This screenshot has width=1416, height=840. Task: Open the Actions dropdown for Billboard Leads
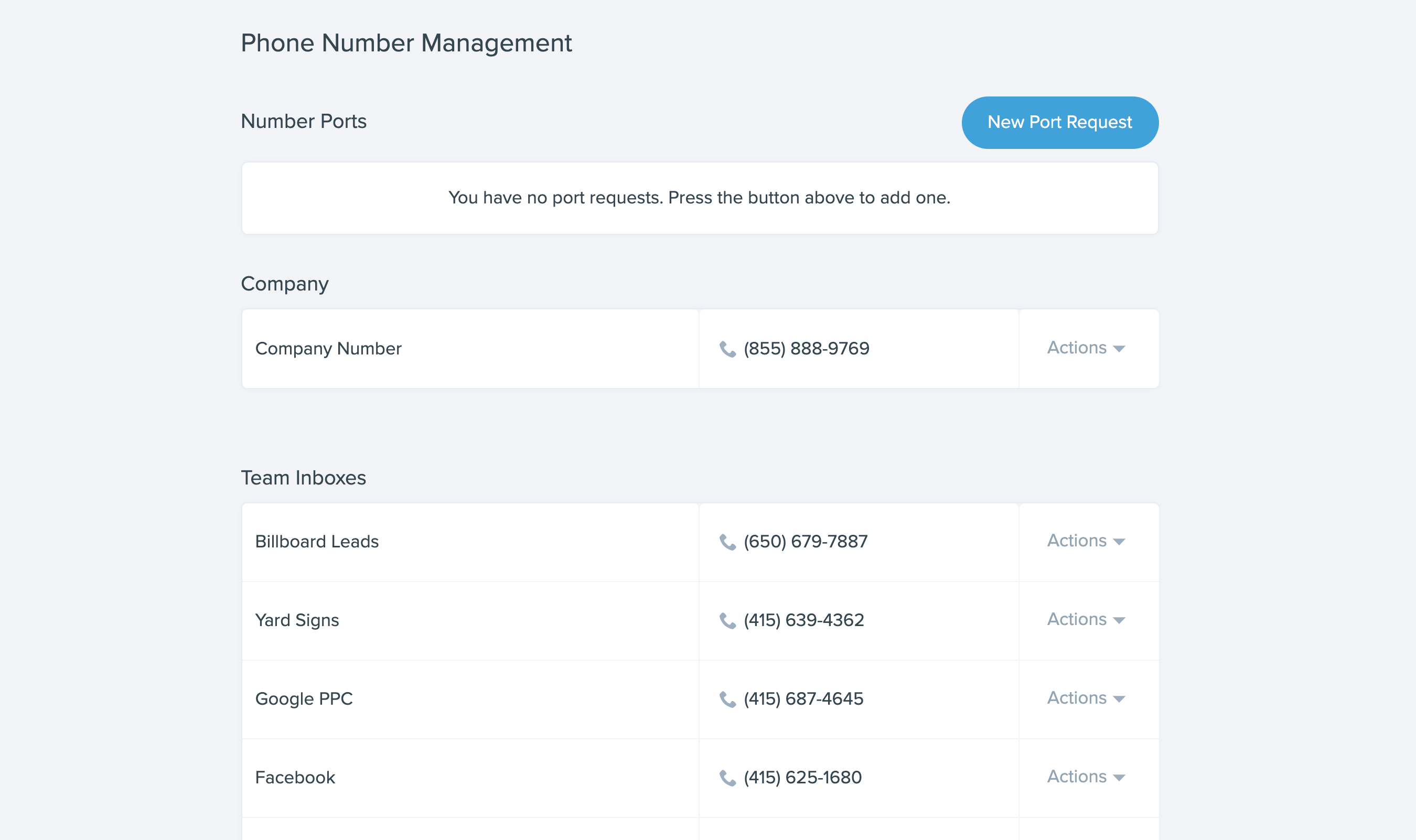click(x=1086, y=541)
